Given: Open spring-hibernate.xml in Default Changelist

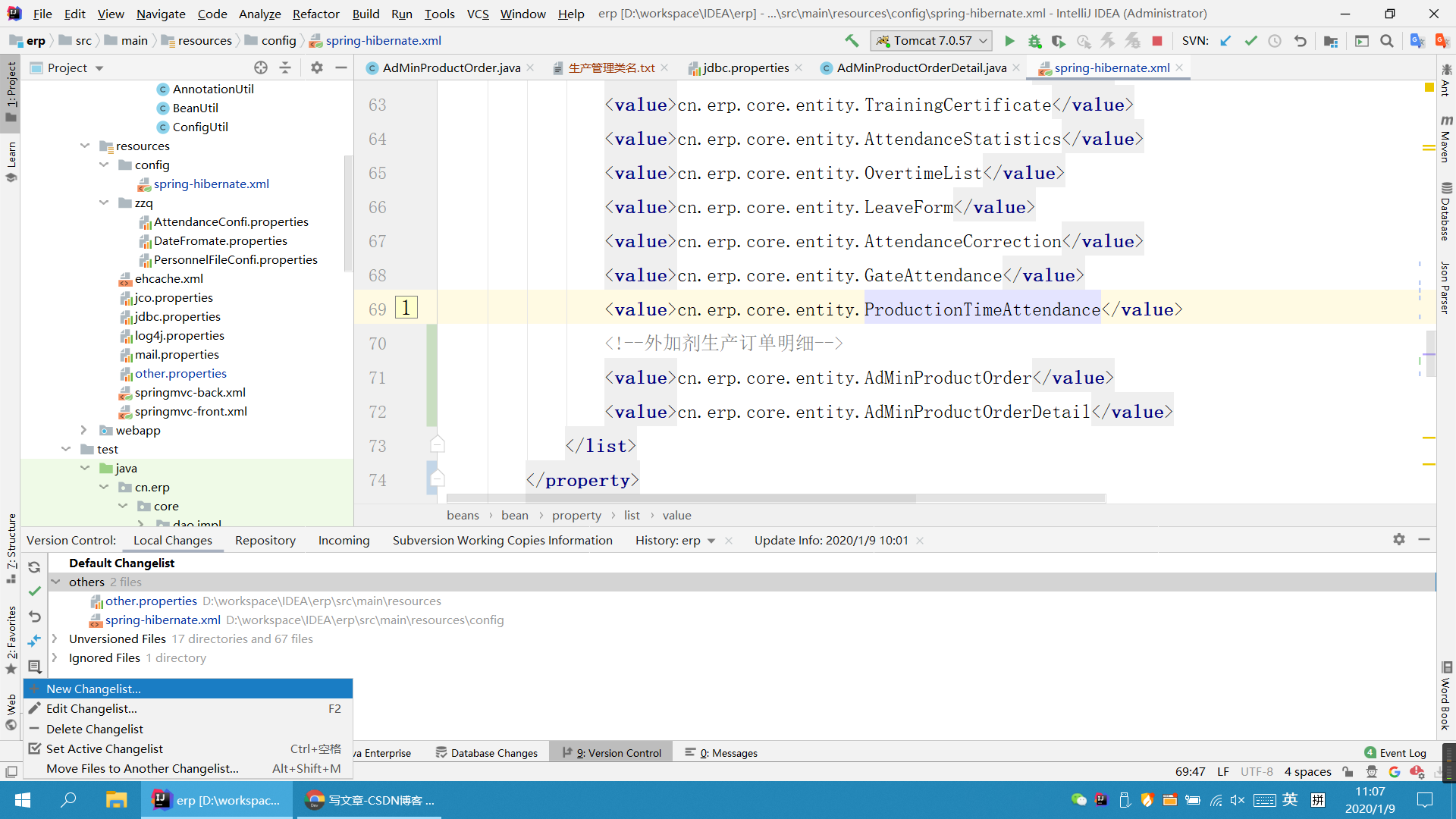Looking at the screenshot, I should coord(162,620).
